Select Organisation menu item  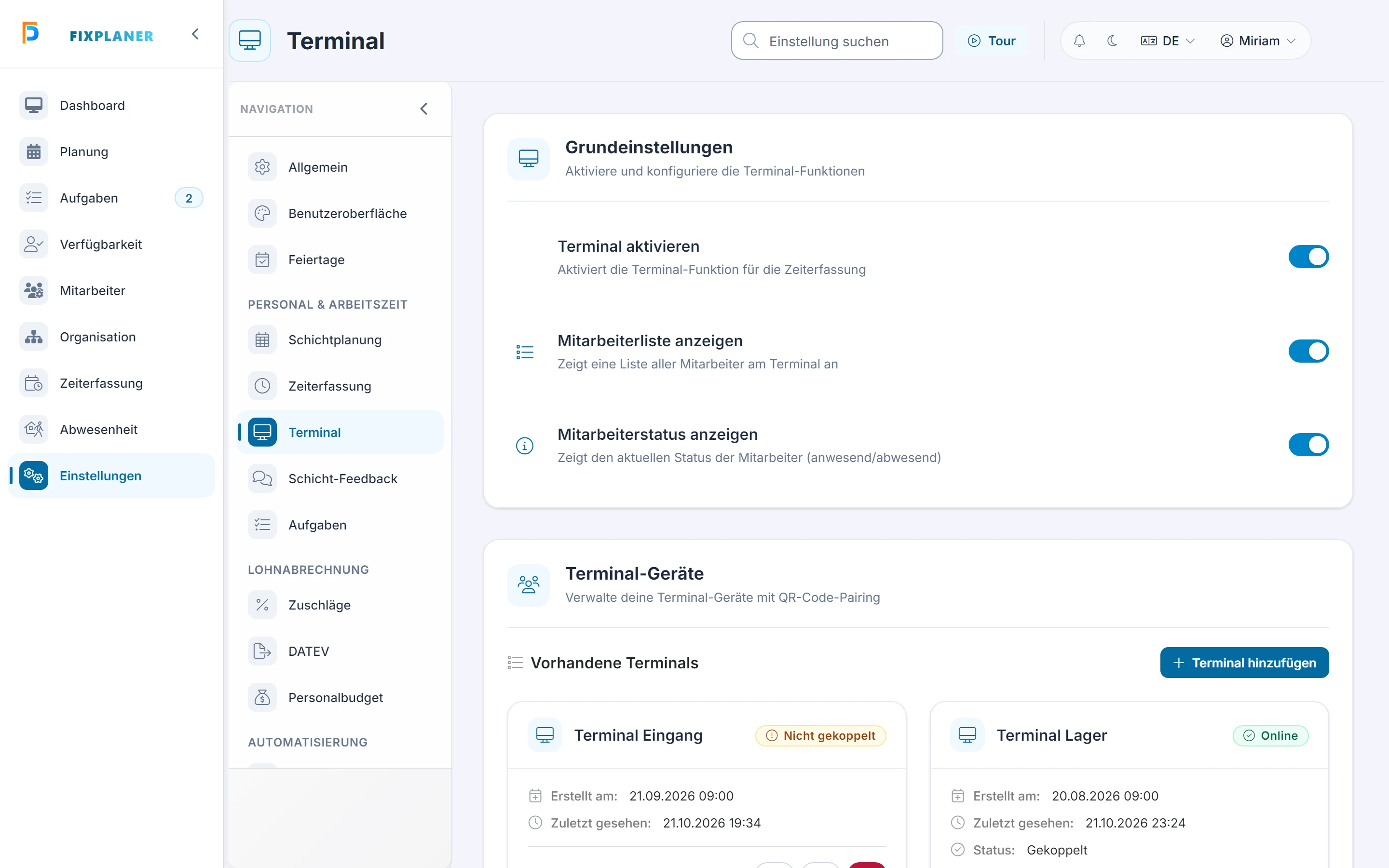111,337
